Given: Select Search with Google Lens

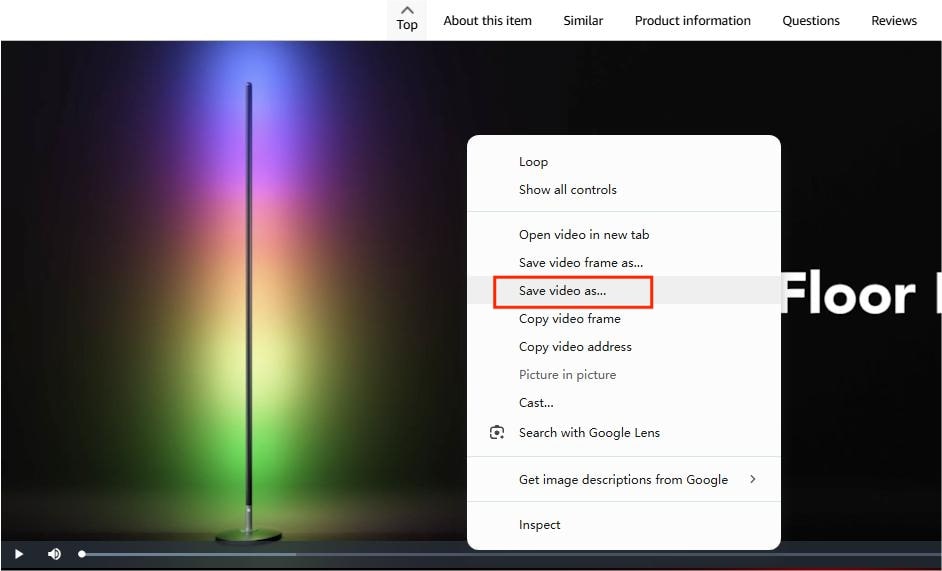Looking at the screenshot, I should (624, 432).
